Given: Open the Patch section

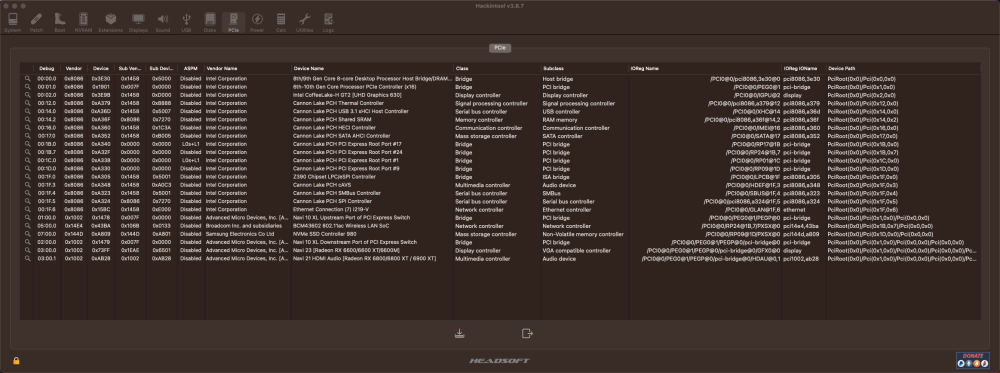Looking at the screenshot, I should point(36,22).
